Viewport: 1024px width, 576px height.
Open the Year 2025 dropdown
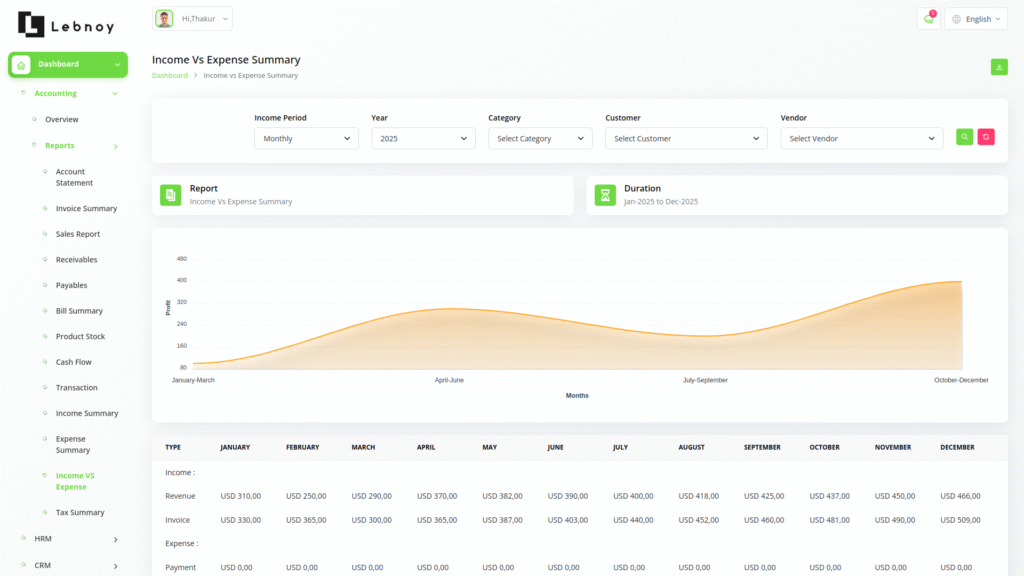[423, 139]
